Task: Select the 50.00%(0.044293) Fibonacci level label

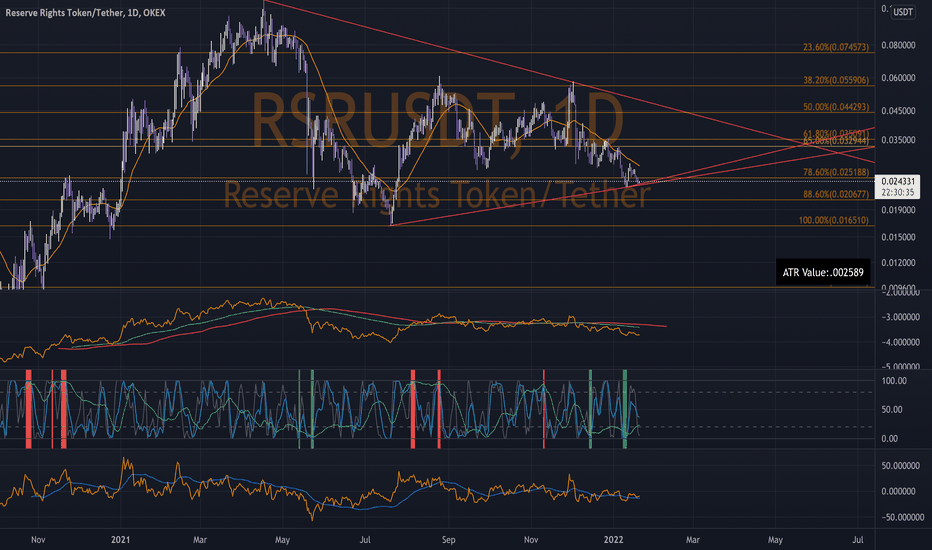Action: tap(836, 107)
